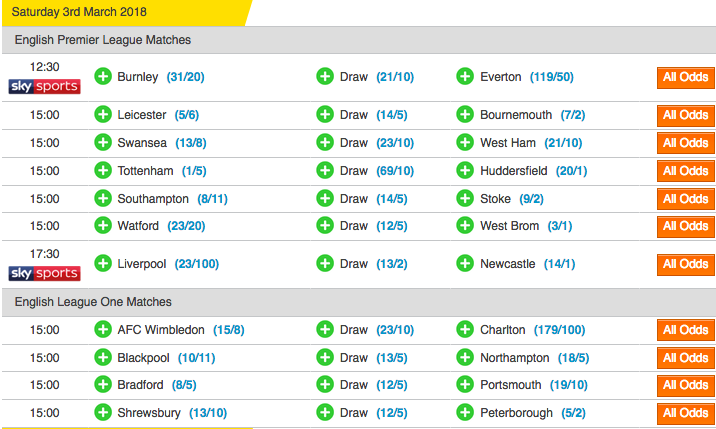Add AFC Wimbledon with the plus icon

(103, 329)
